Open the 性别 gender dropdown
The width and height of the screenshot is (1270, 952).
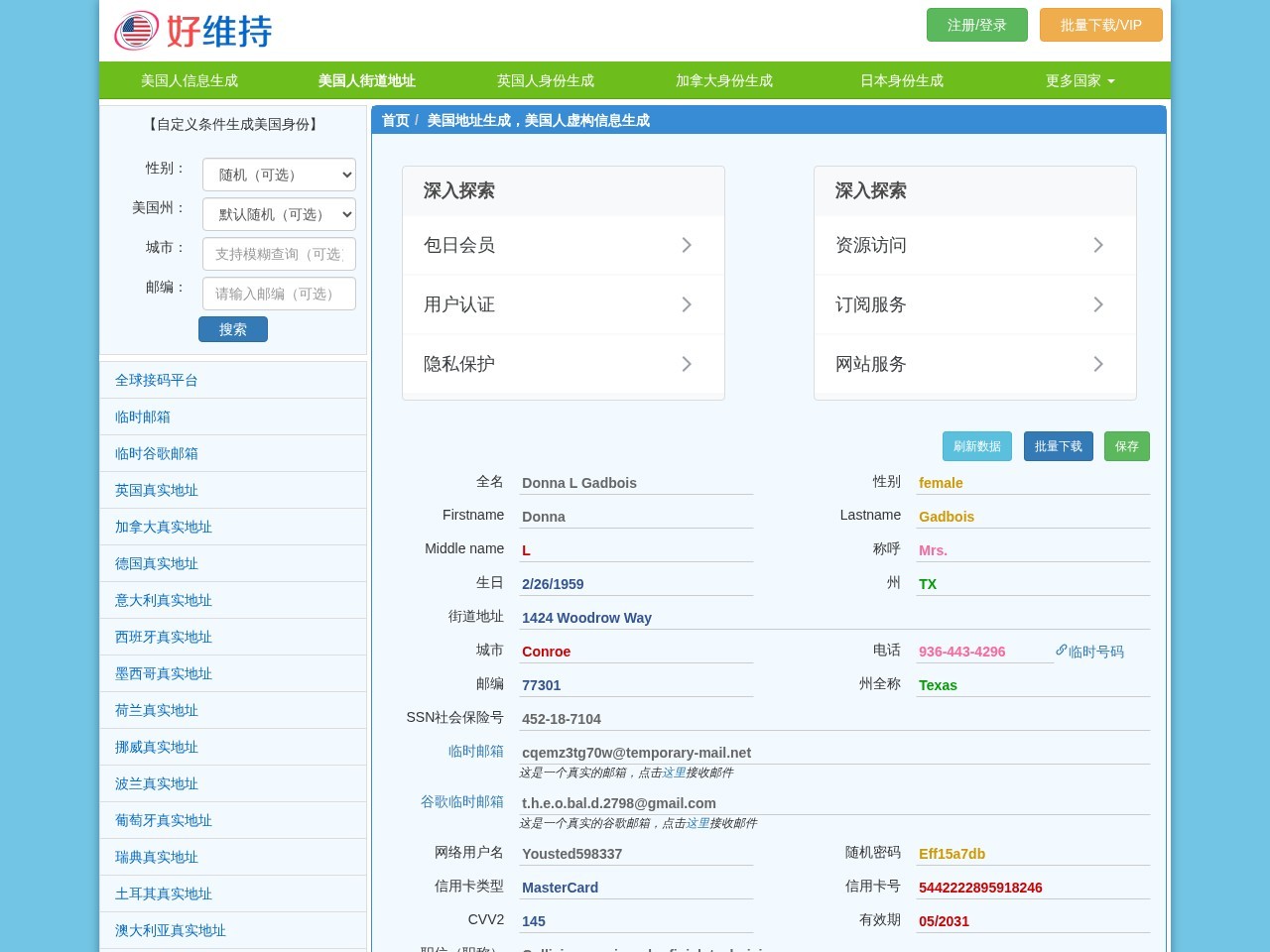click(x=279, y=175)
